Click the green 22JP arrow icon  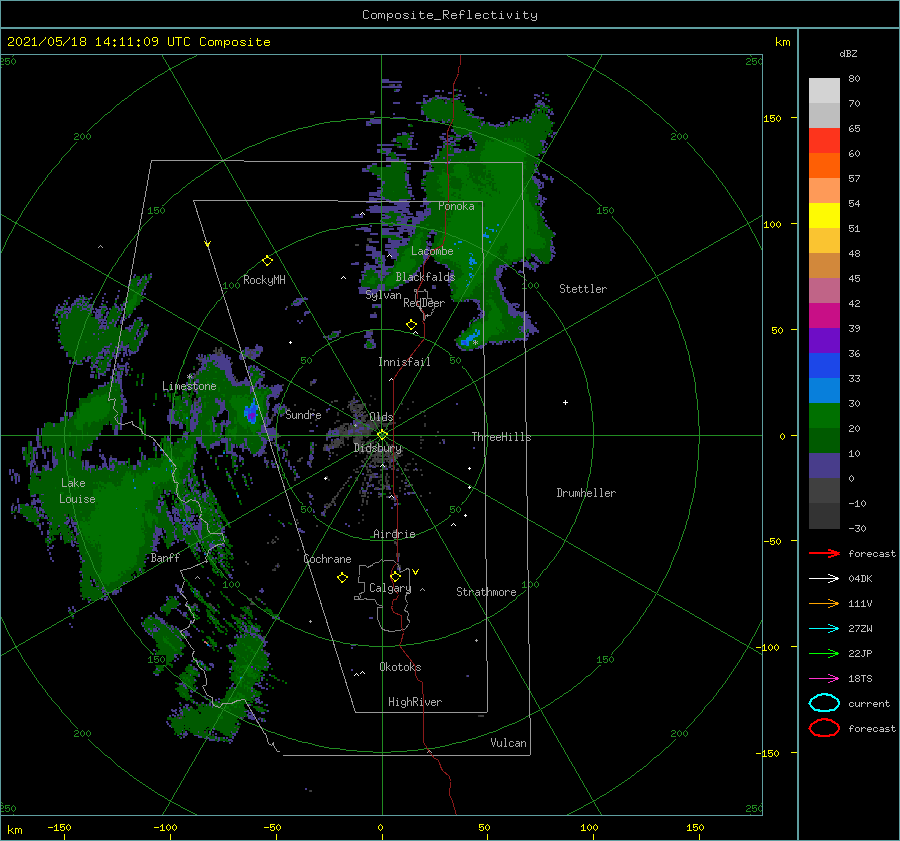point(824,653)
